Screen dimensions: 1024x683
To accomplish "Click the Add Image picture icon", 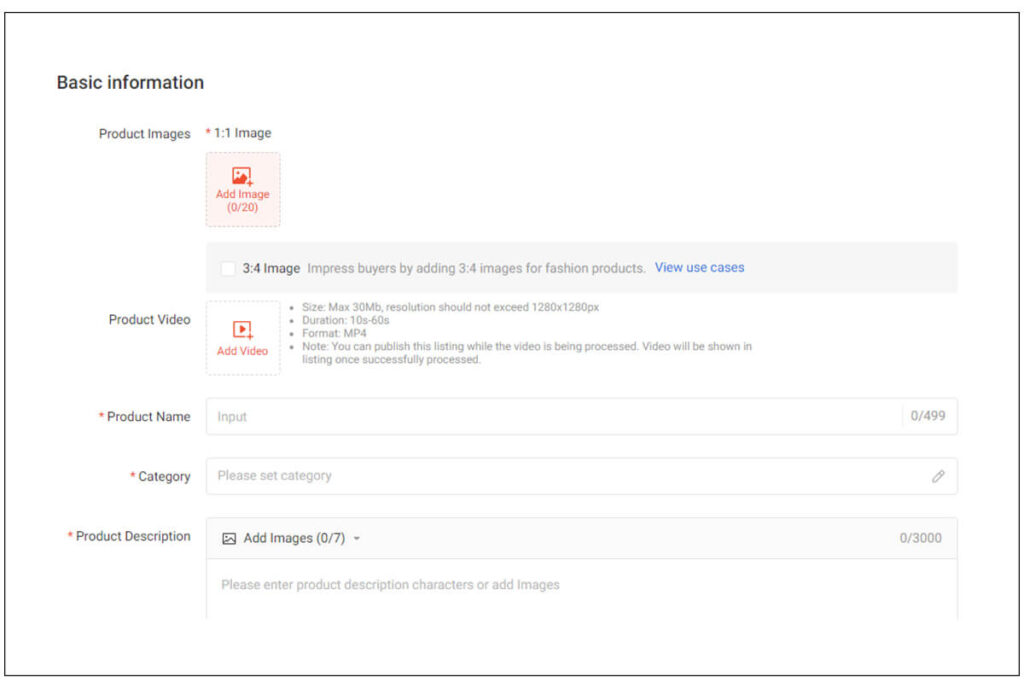I will pyautogui.click(x=242, y=176).
